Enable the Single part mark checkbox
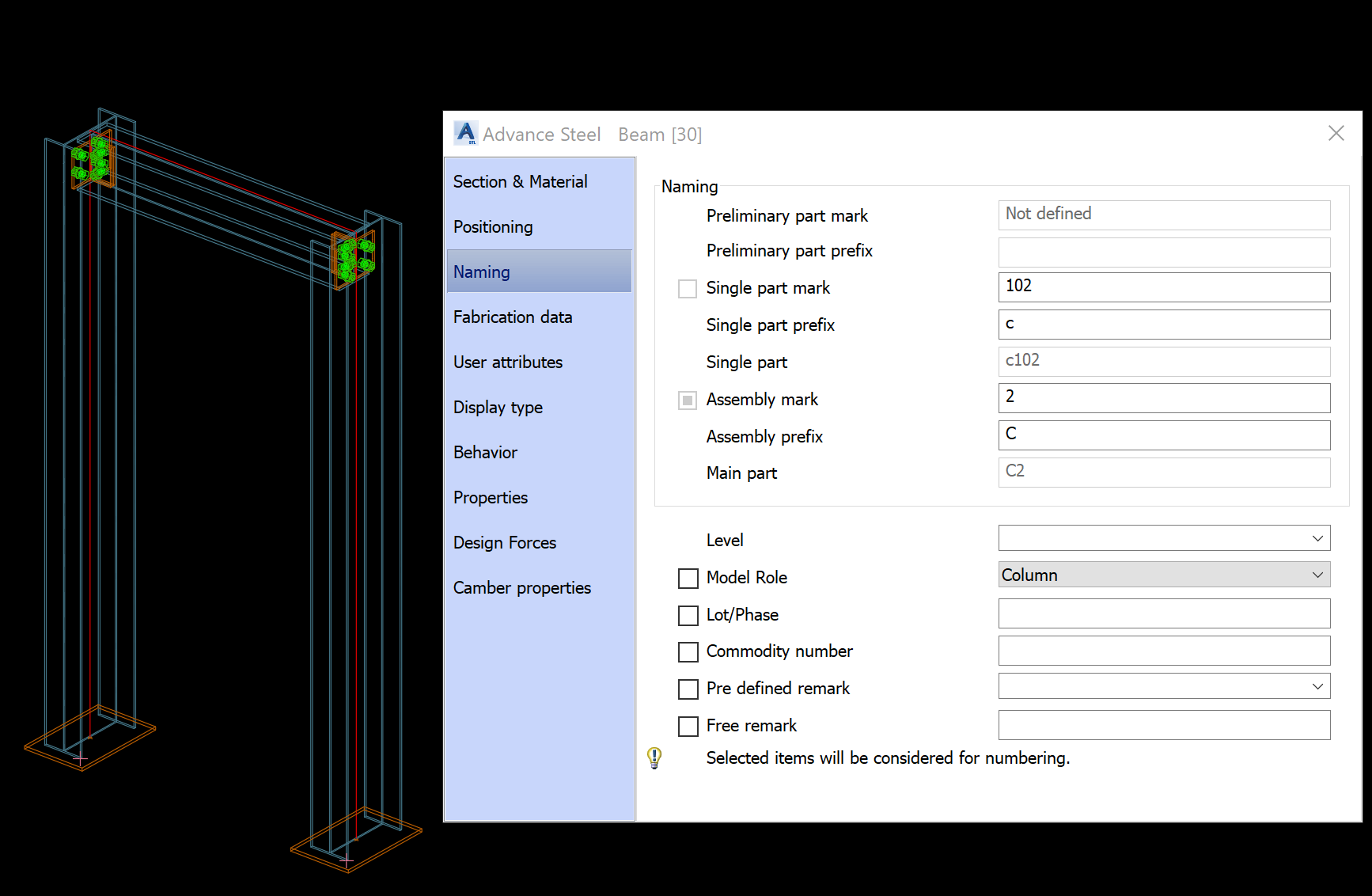Image resolution: width=1372 pixels, height=896 pixels. point(687,288)
